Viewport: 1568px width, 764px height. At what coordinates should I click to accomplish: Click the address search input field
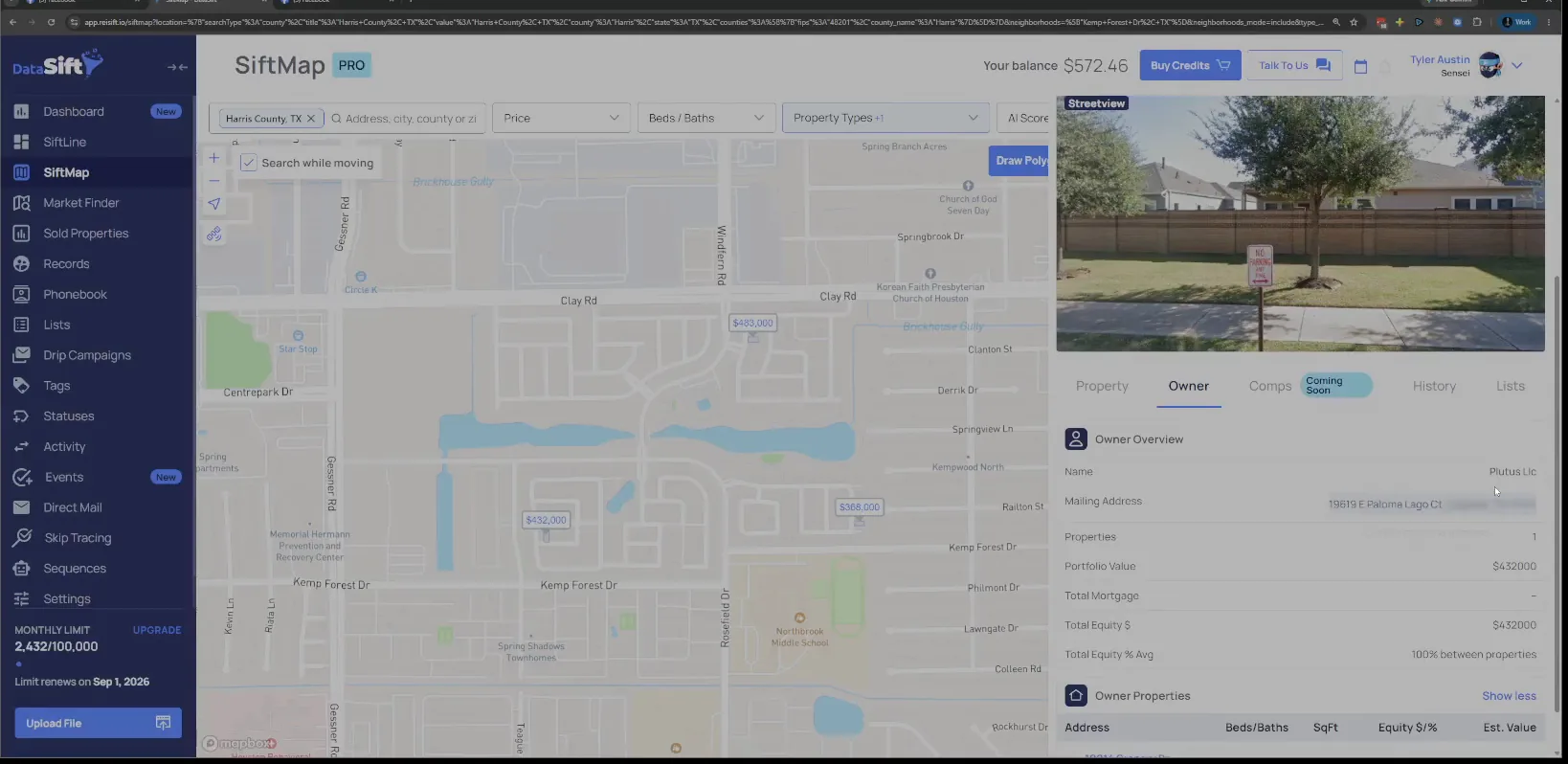tap(410, 119)
